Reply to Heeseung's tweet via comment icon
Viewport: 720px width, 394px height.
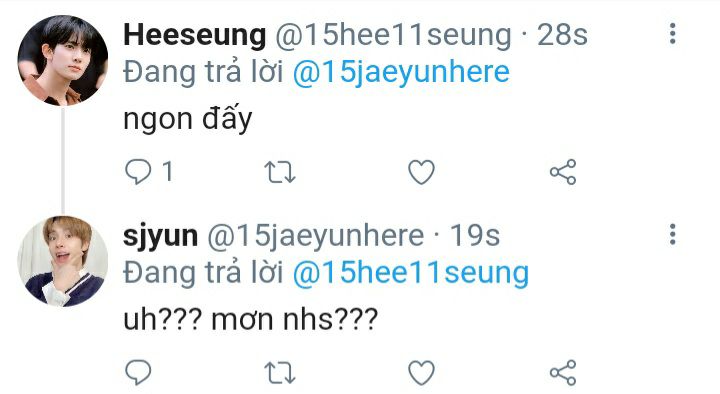tap(138, 172)
